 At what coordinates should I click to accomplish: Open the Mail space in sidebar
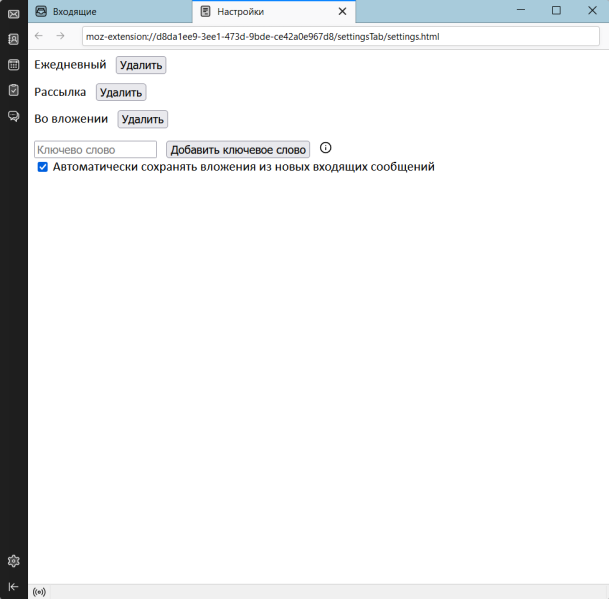[13, 14]
